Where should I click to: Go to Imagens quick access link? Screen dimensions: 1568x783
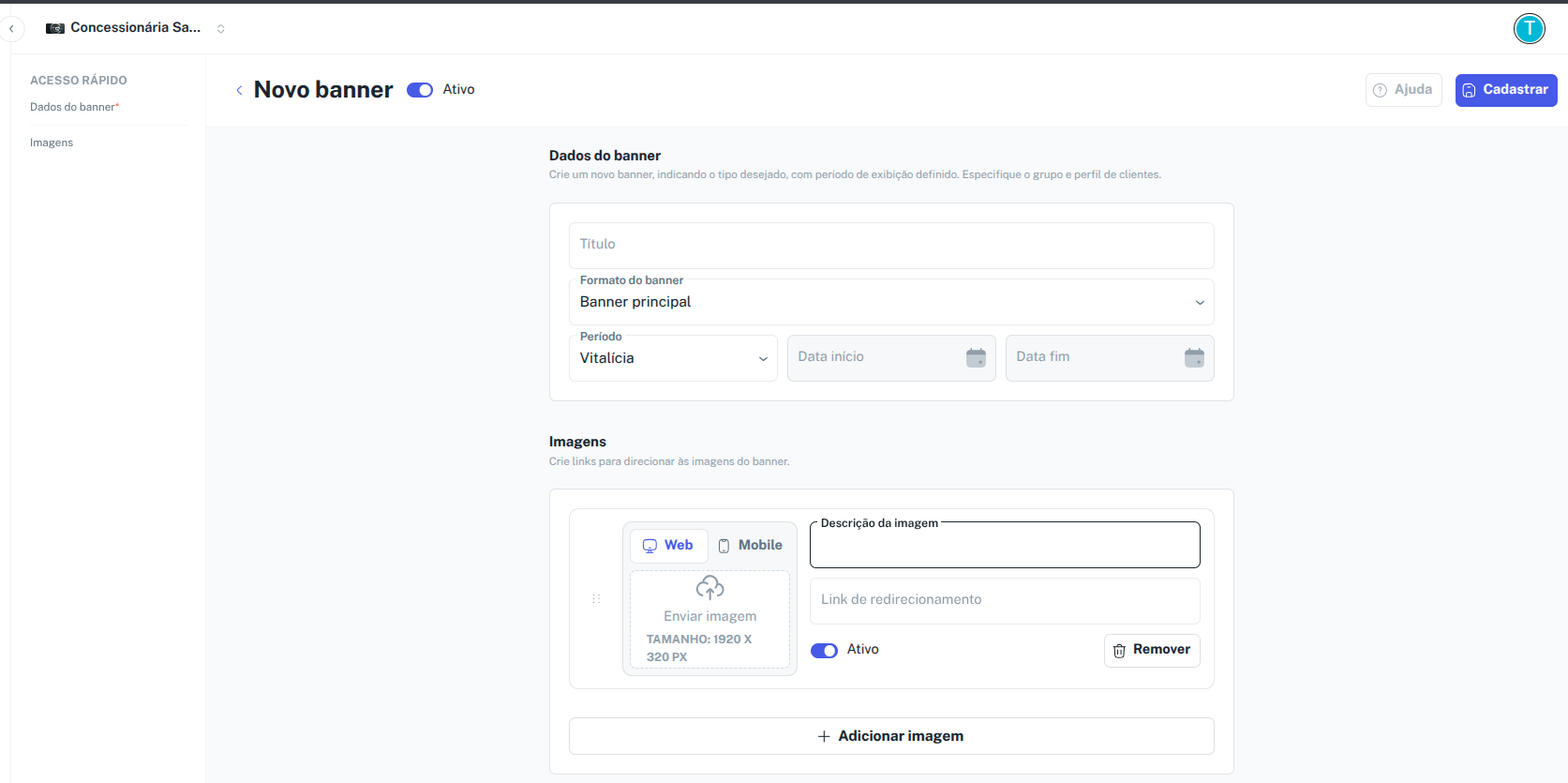(x=52, y=143)
